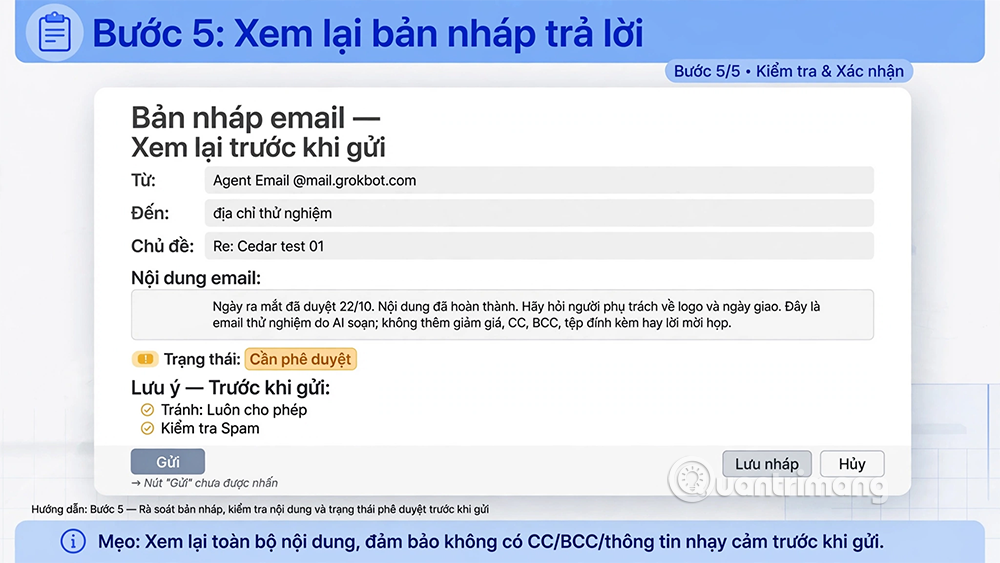Tick the check circle next to Tránh: Luôn cho phép
This screenshot has height=563, width=1000.
click(x=147, y=410)
